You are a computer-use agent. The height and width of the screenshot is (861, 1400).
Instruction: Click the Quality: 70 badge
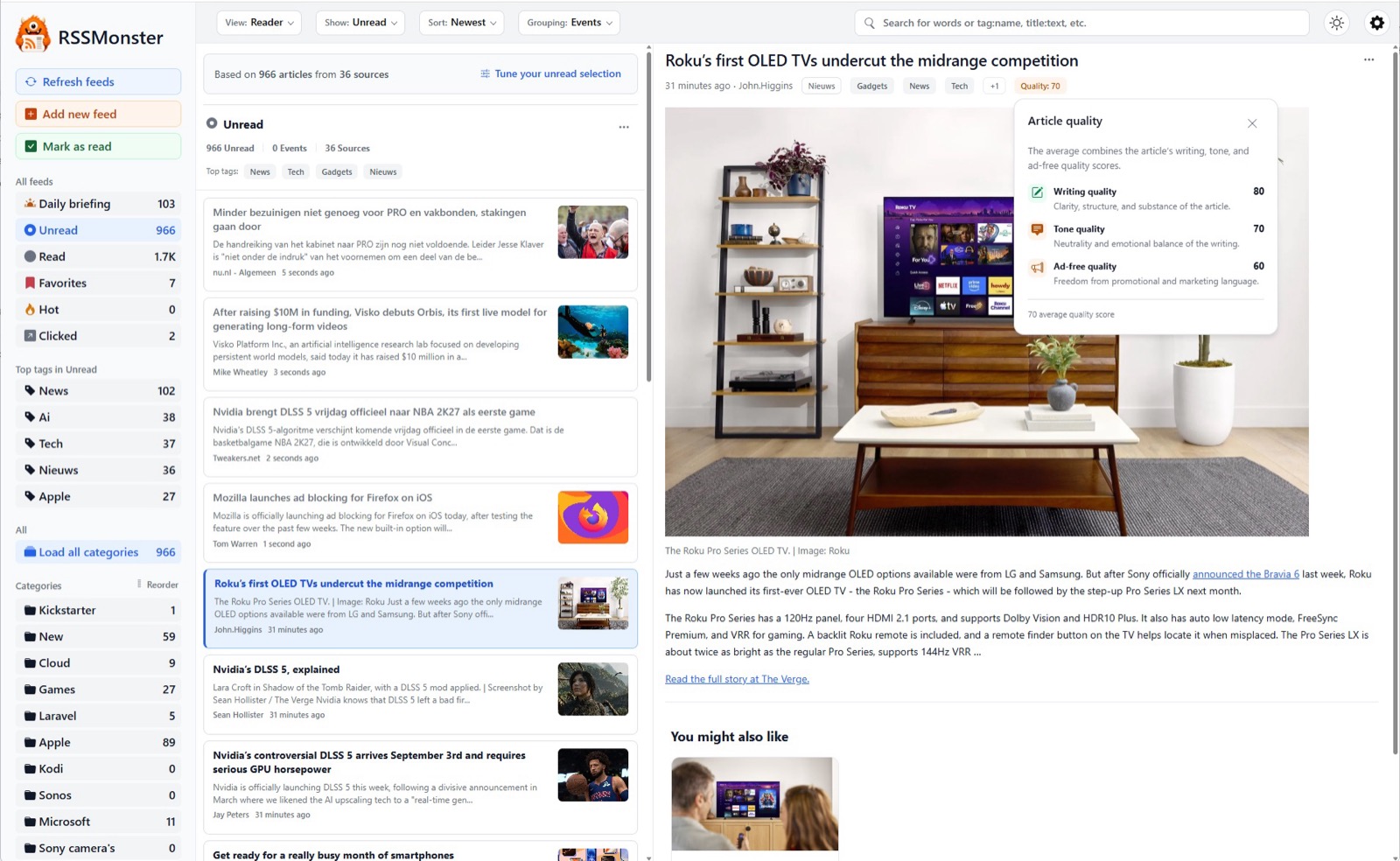[1039, 86]
